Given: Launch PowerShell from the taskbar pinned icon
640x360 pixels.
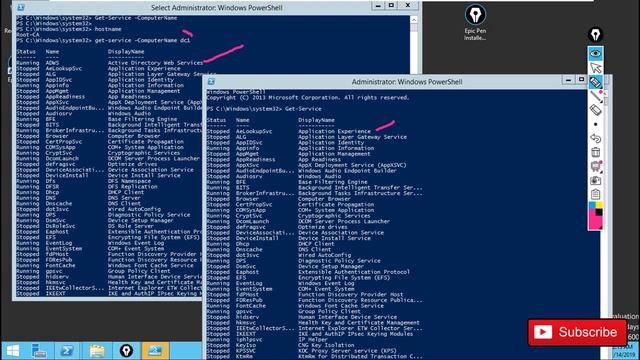Looking at the screenshot, I should 67,351.
